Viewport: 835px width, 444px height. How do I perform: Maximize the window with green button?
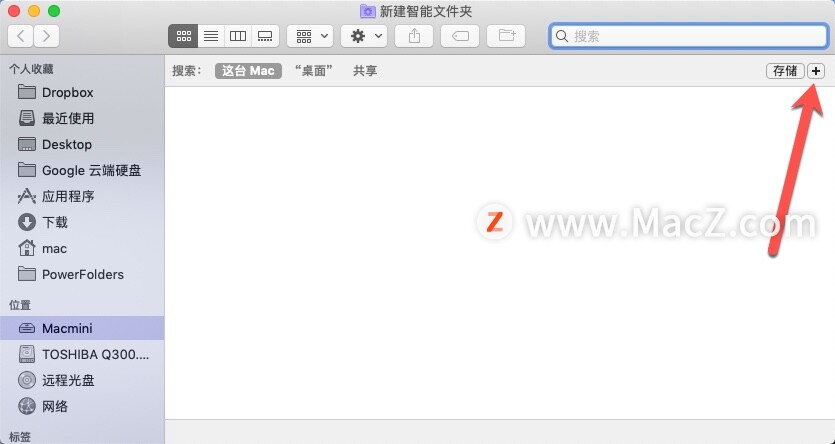[54, 11]
